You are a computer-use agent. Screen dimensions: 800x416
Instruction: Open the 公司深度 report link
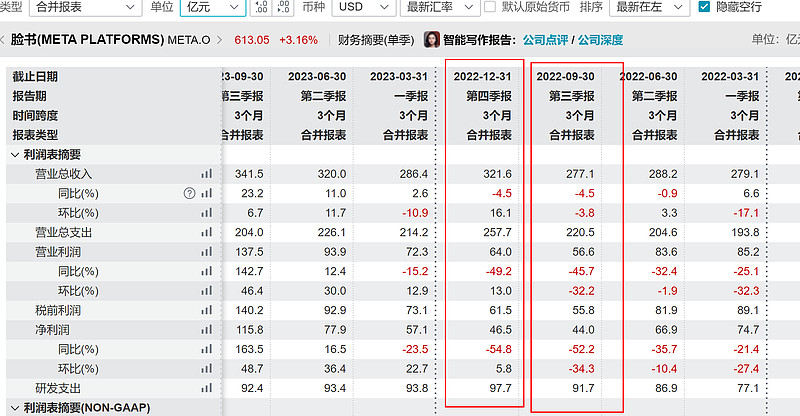pyautogui.click(x=601, y=40)
